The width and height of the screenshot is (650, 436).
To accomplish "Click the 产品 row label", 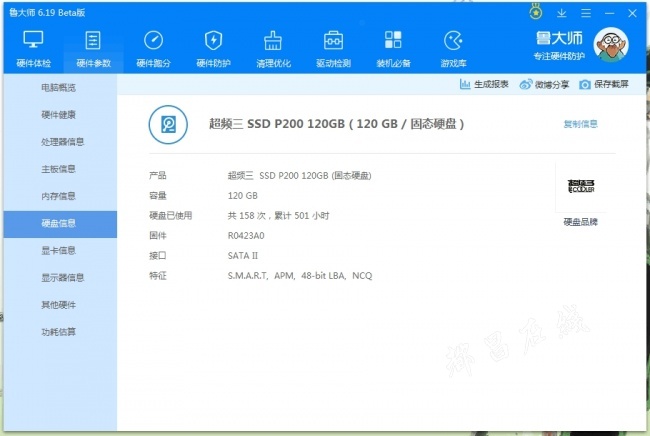I will (158, 175).
